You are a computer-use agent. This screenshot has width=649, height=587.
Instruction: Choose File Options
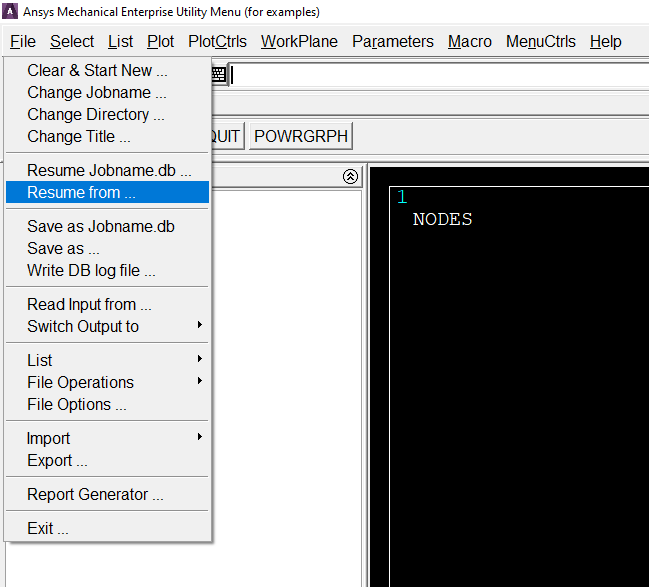pos(107,404)
